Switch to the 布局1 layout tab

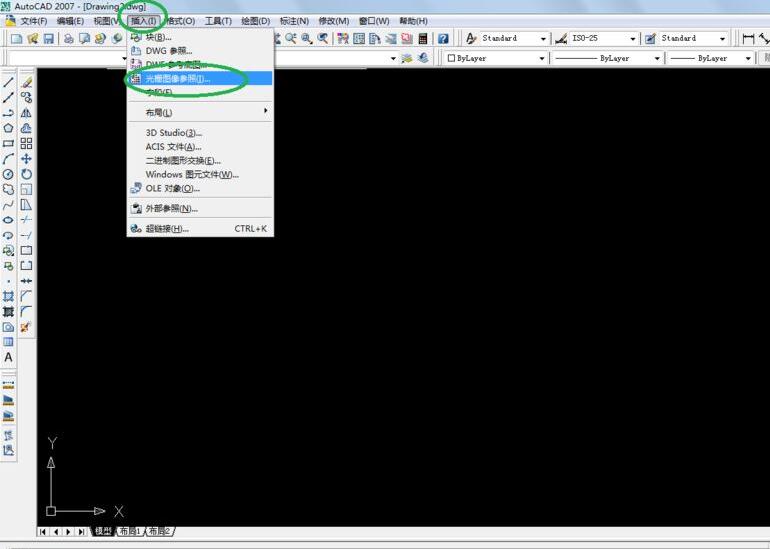tap(131, 531)
